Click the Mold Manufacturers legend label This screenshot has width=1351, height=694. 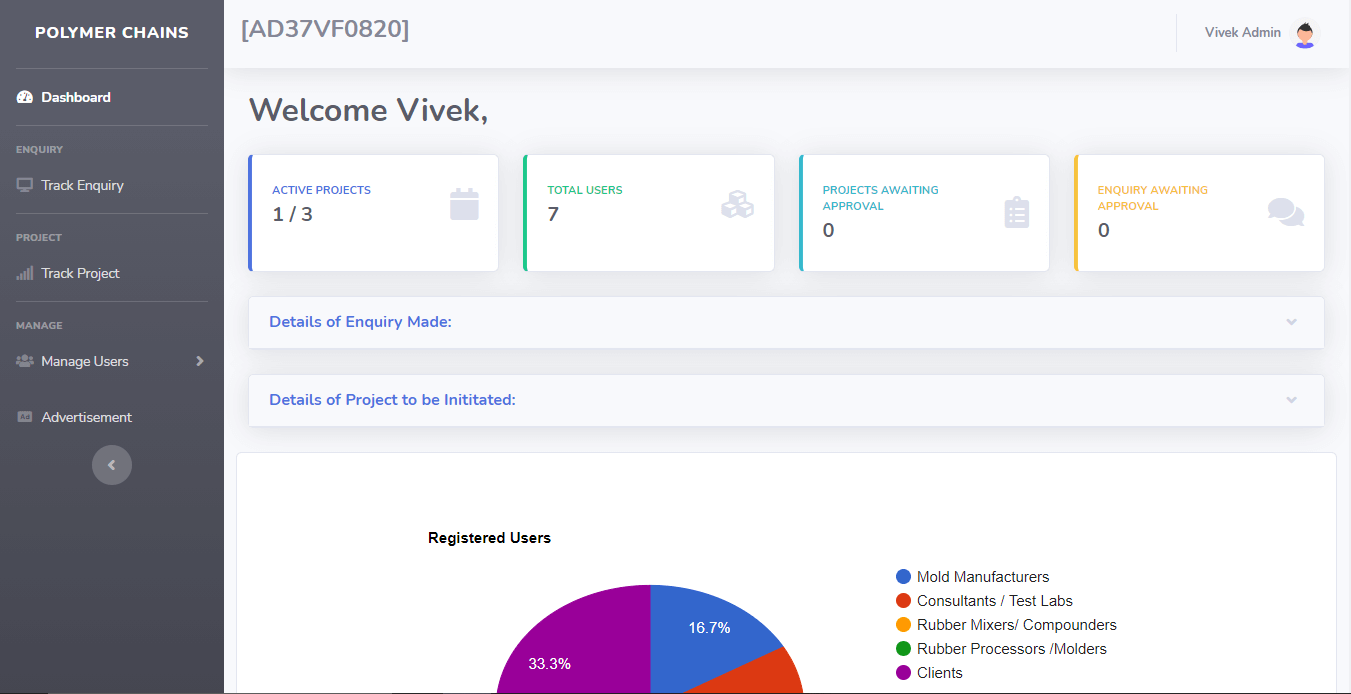pyautogui.click(x=983, y=577)
